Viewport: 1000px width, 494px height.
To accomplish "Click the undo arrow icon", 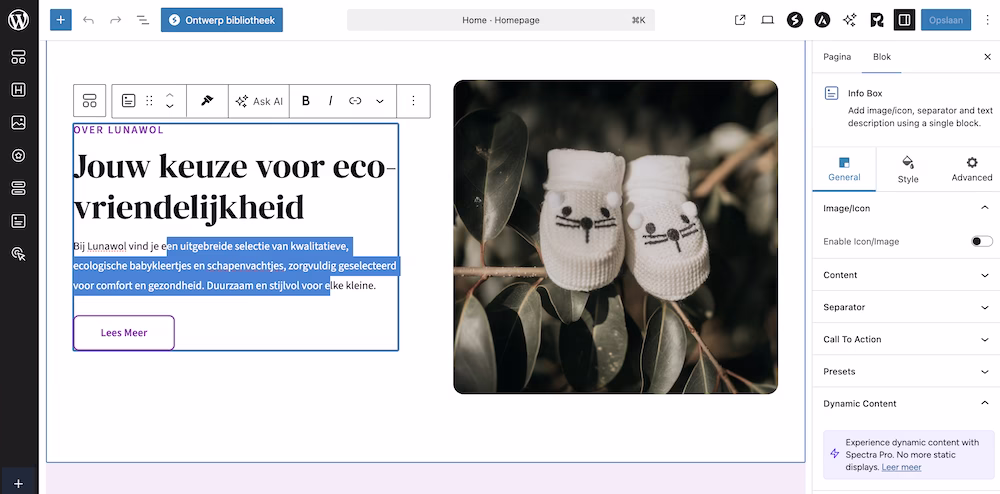I will (89, 20).
